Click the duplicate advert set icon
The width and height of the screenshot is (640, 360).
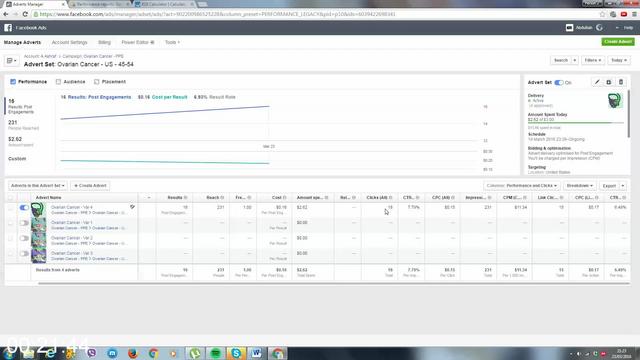[609, 82]
